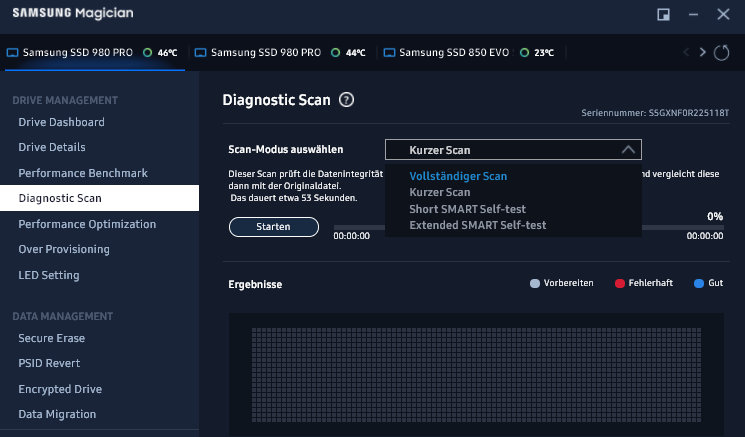Viewport: 745px width, 437px height.
Task: Click the blue Gut legend swatch
Action: point(698,284)
